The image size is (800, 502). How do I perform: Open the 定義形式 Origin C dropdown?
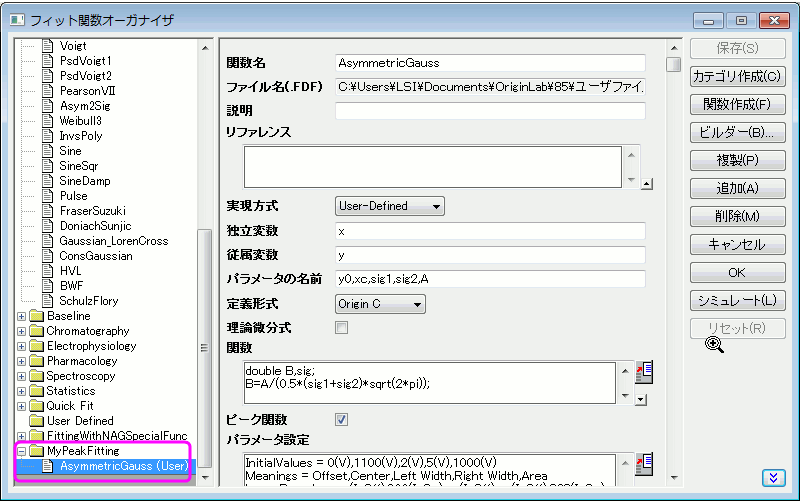[380, 304]
